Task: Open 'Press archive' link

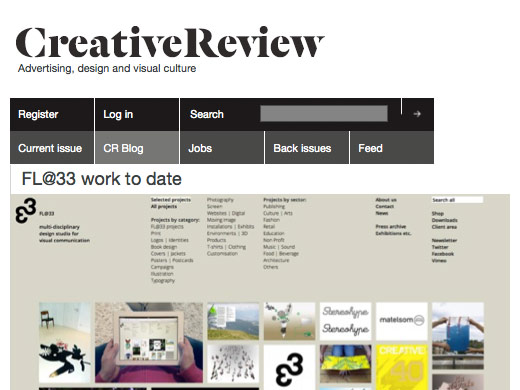Action: click(x=391, y=227)
